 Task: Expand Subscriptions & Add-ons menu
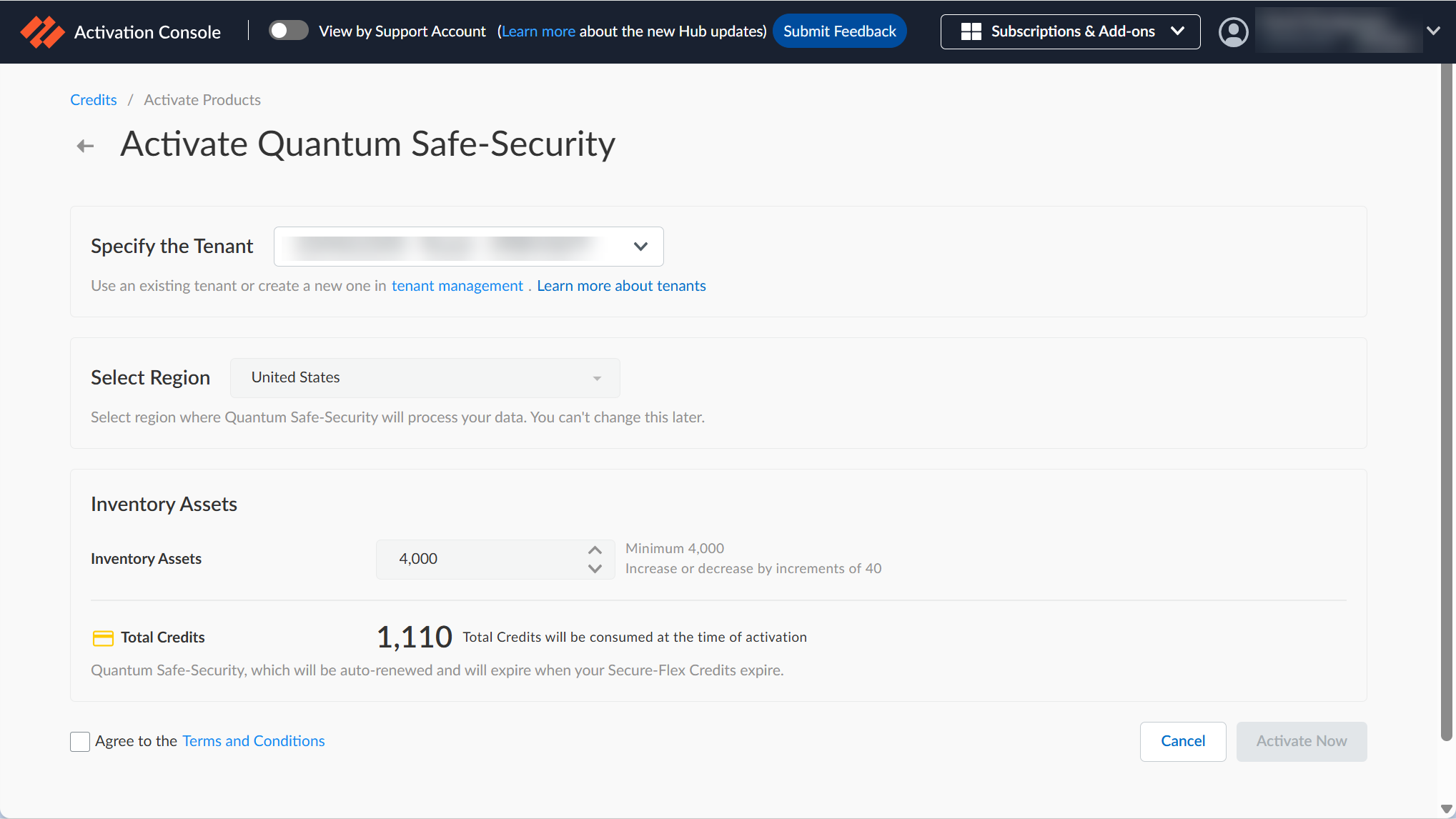(x=1070, y=31)
